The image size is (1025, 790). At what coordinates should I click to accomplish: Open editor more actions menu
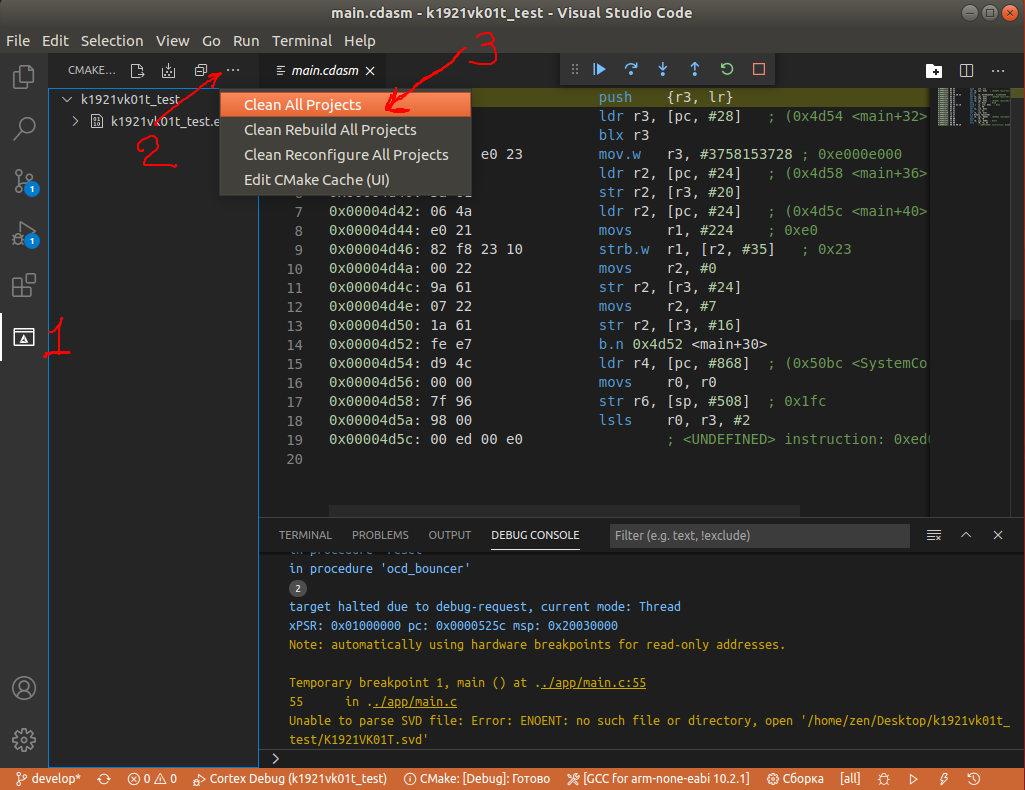click(x=998, y=71)
